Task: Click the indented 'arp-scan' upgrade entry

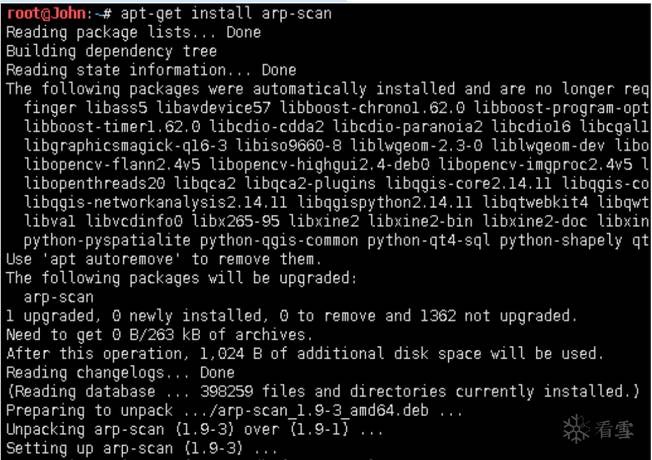Action: click(x=59, y=297)
